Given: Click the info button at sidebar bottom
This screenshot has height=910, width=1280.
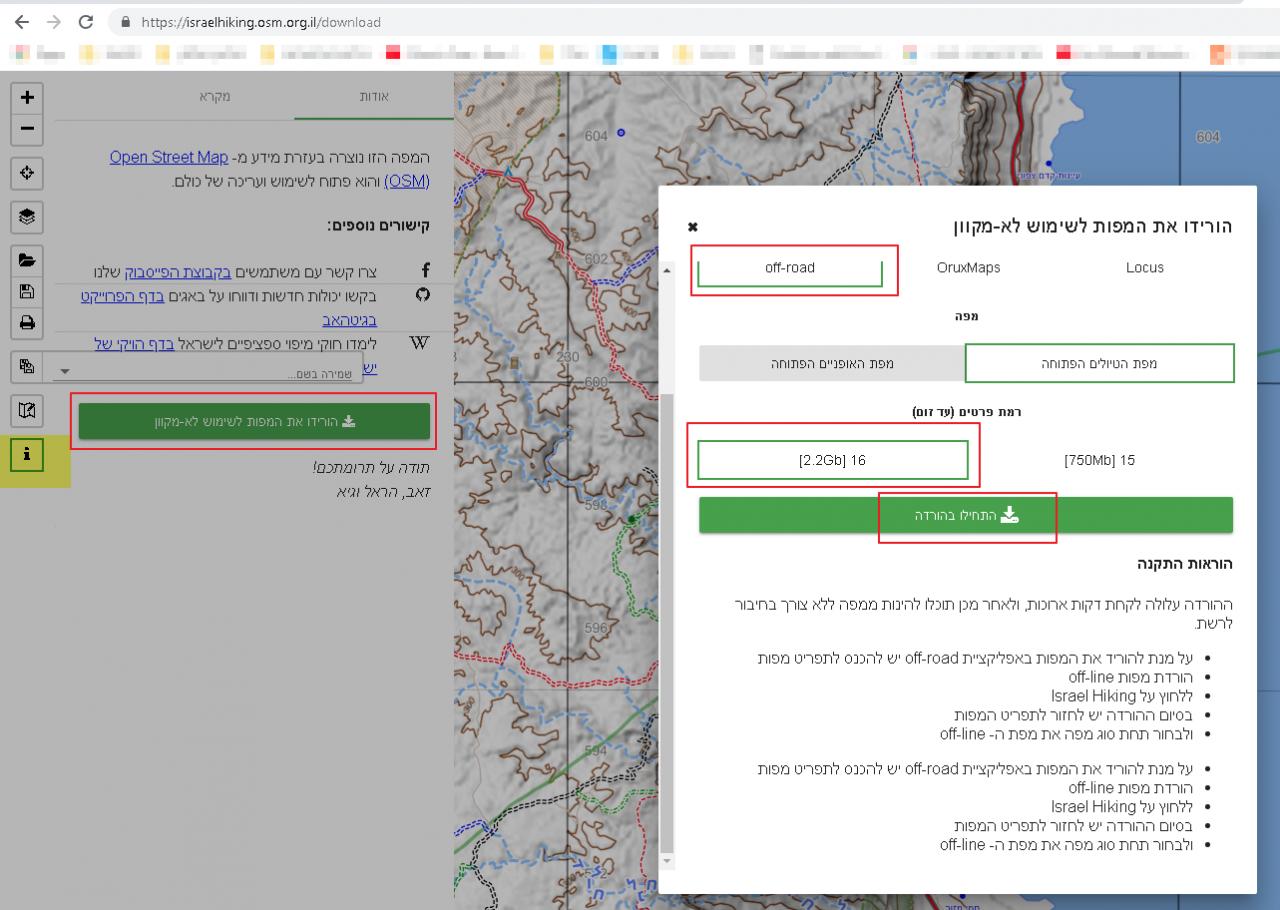Looking at the screenshot, I should pos(27,454).
